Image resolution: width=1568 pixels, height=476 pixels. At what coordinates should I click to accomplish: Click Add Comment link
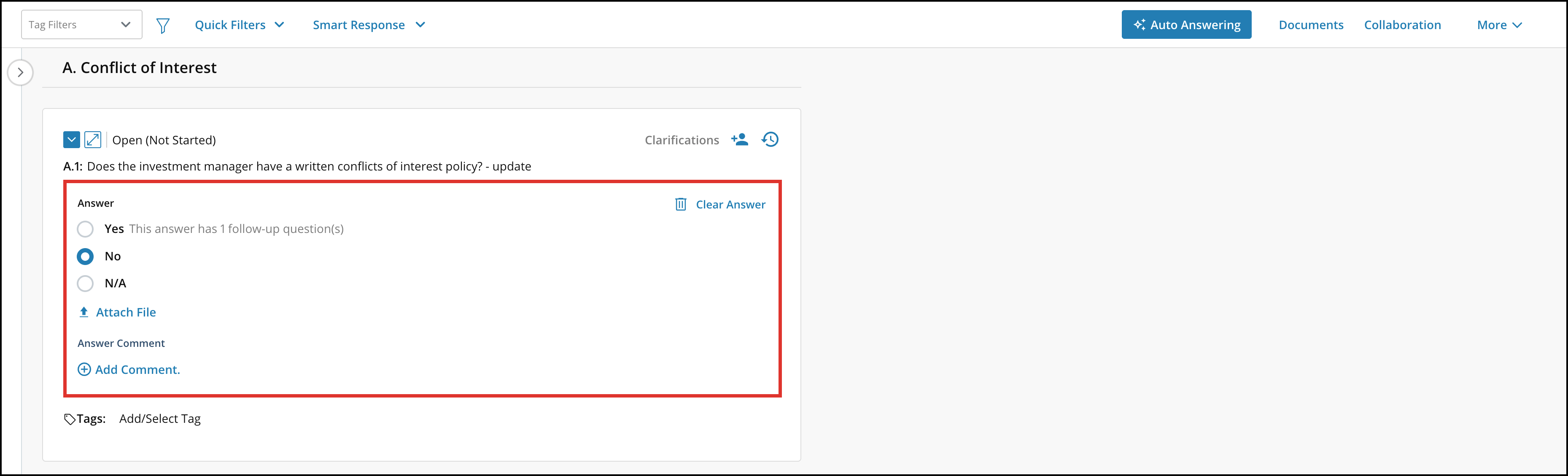(x=129, y=370)
